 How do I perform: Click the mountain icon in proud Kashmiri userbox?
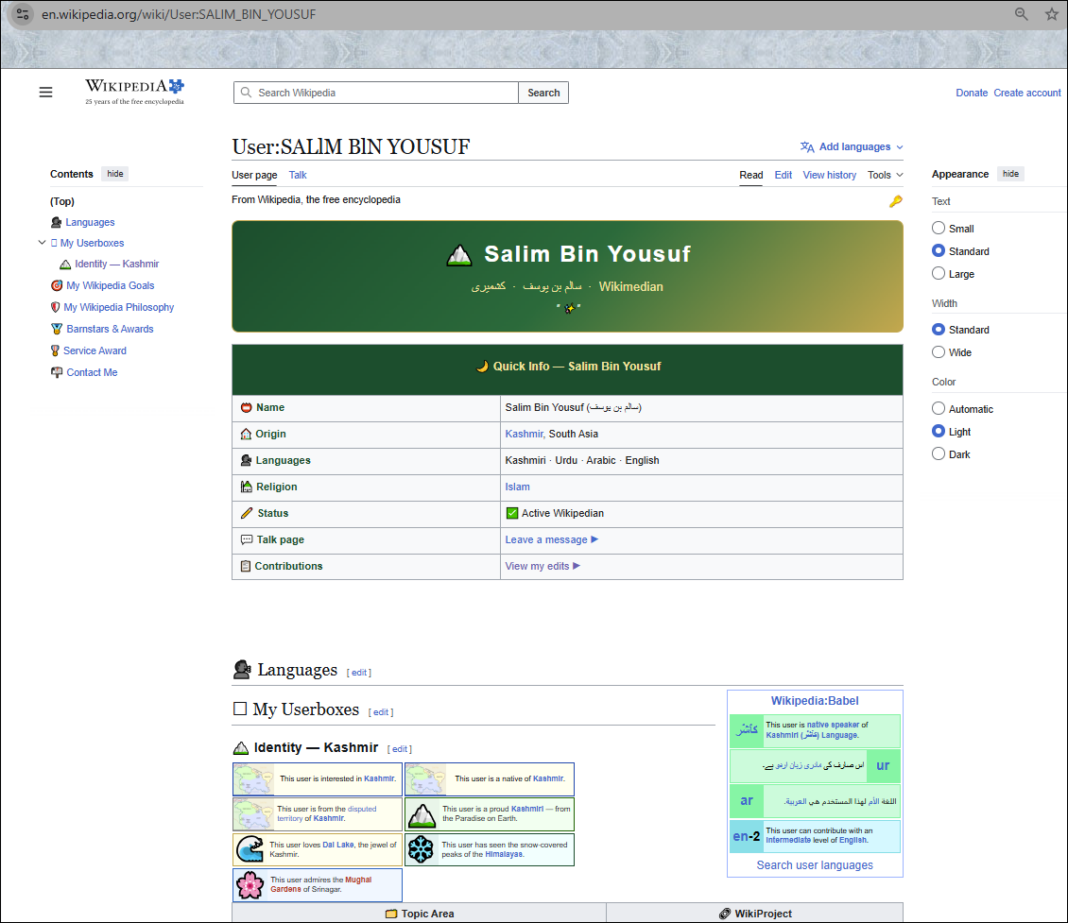(422, 814)
